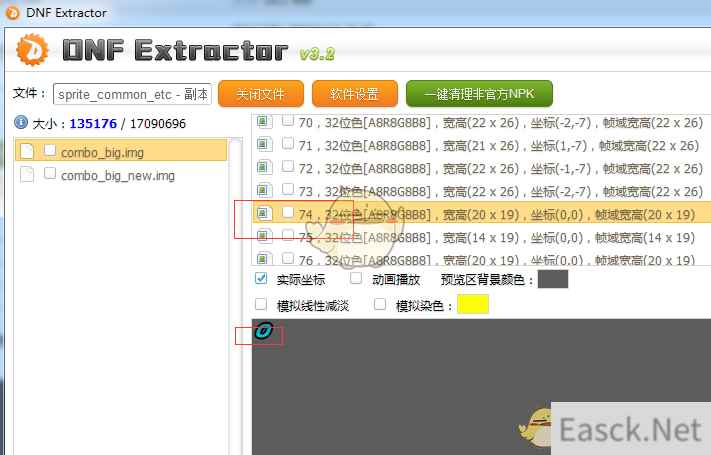Image resolution: width=711 pixels, height=455 pixels.
Task: Check the box for combo_big_new.img
Action: coord(50,173)
